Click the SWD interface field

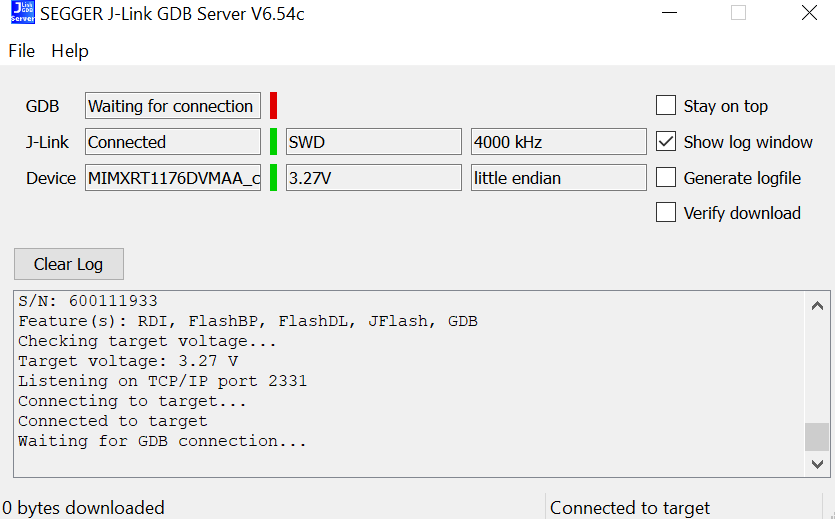coord(373,142)
